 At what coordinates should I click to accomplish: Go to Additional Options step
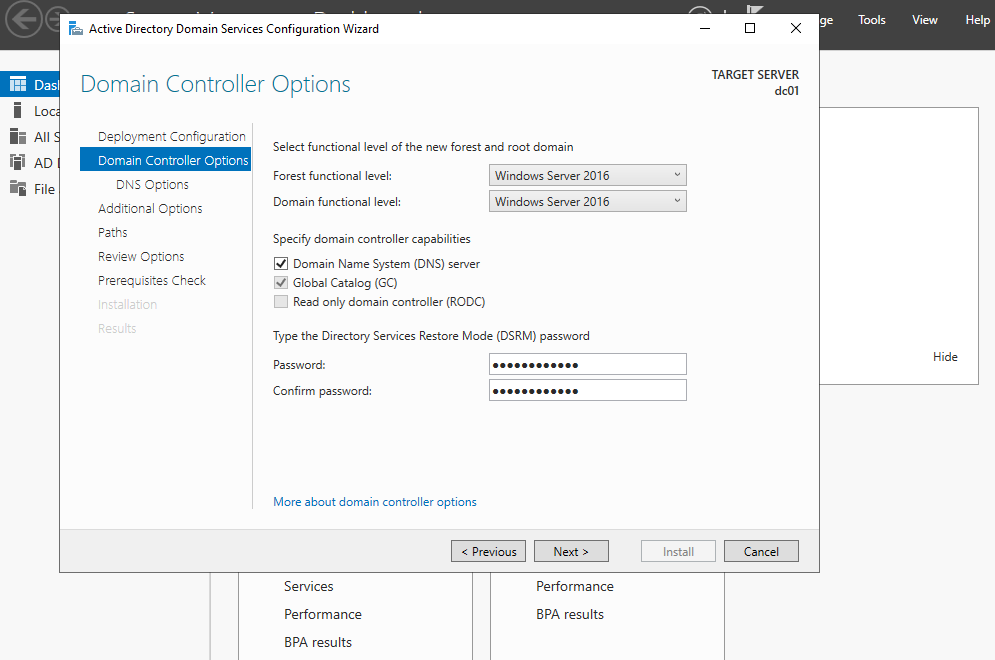point(150,208)
